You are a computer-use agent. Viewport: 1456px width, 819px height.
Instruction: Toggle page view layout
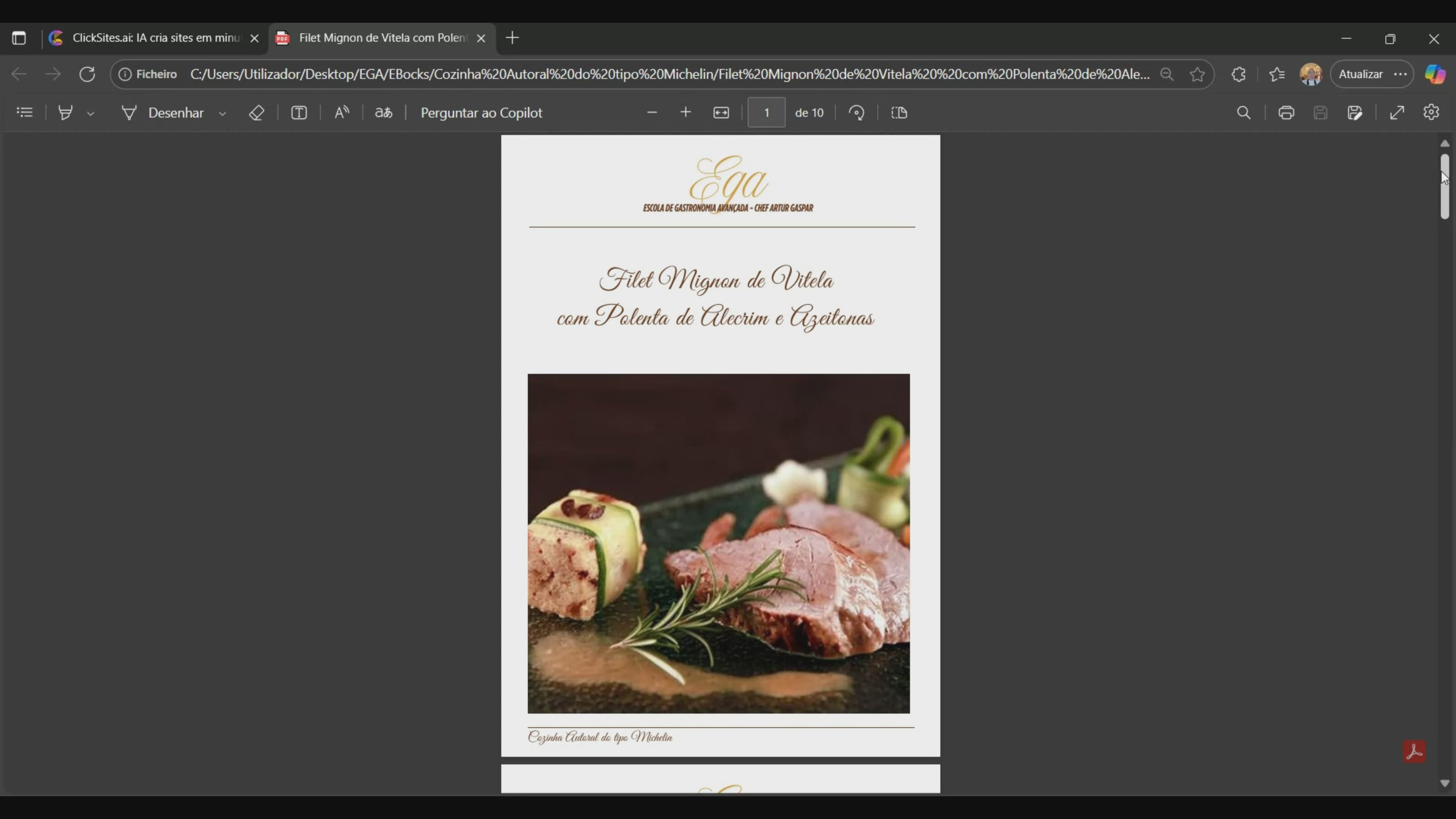[899, 113]
